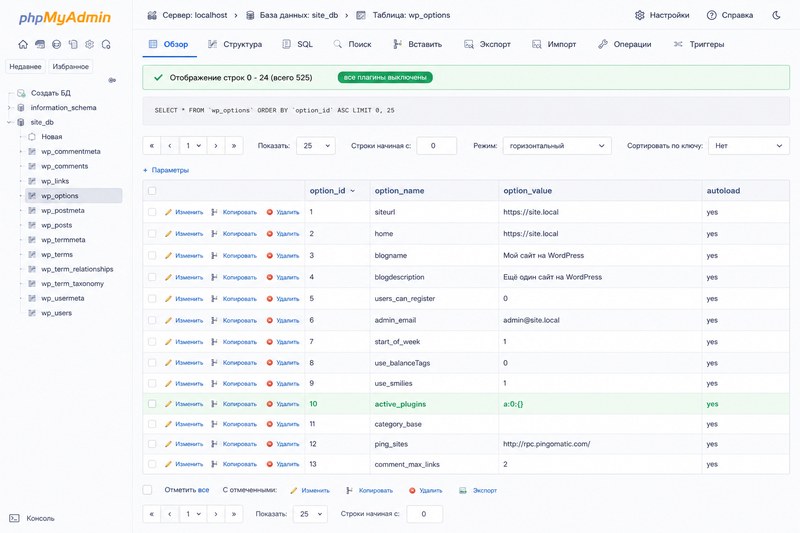
Task: Click the Создать БД database icon
Action: point(21,93)
